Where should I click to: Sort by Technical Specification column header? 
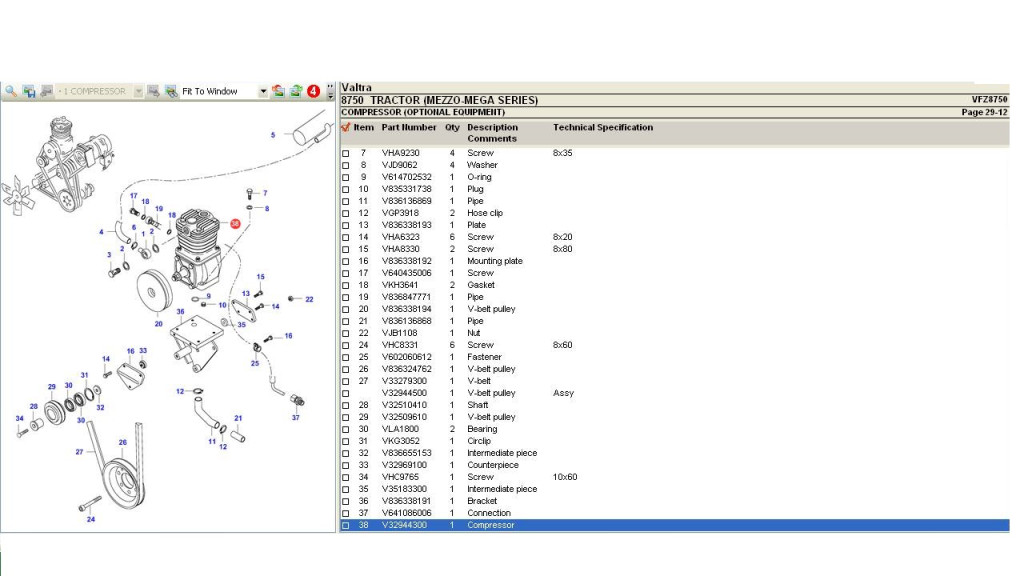603,127
